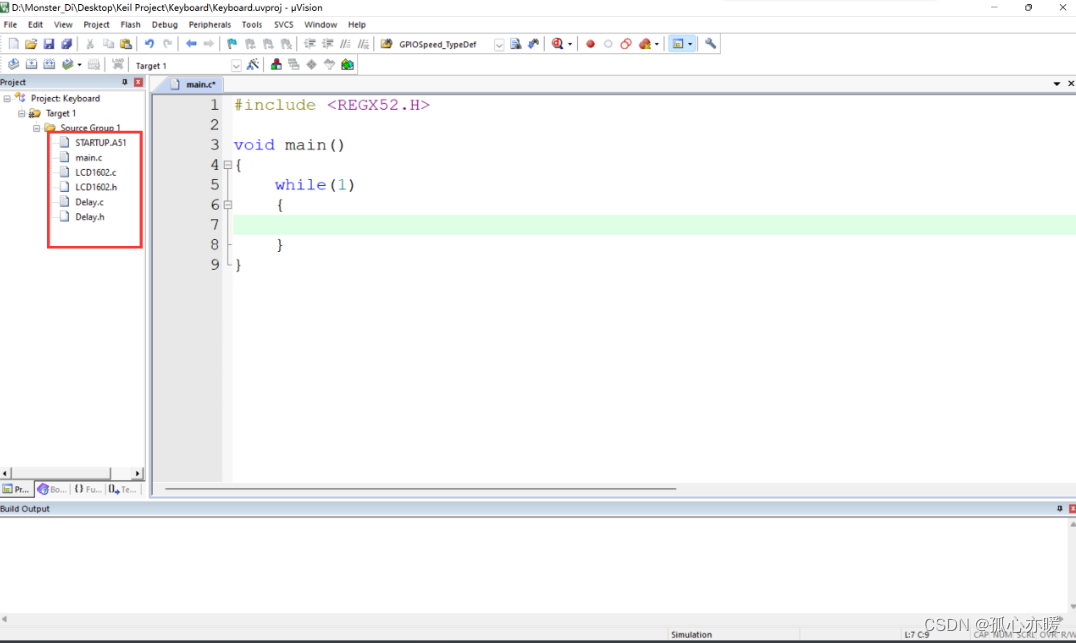
Task: Open the GPIOSpeed_TypeDef search dropdown
Action: tap(499, 45)
